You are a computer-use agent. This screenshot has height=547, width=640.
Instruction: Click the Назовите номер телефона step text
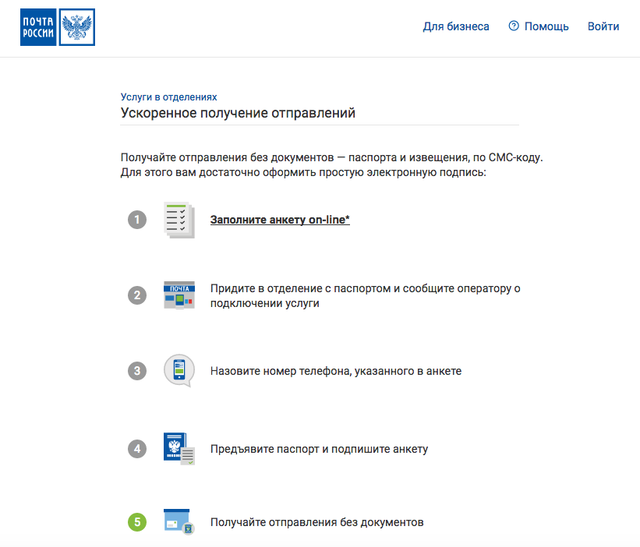335,371
